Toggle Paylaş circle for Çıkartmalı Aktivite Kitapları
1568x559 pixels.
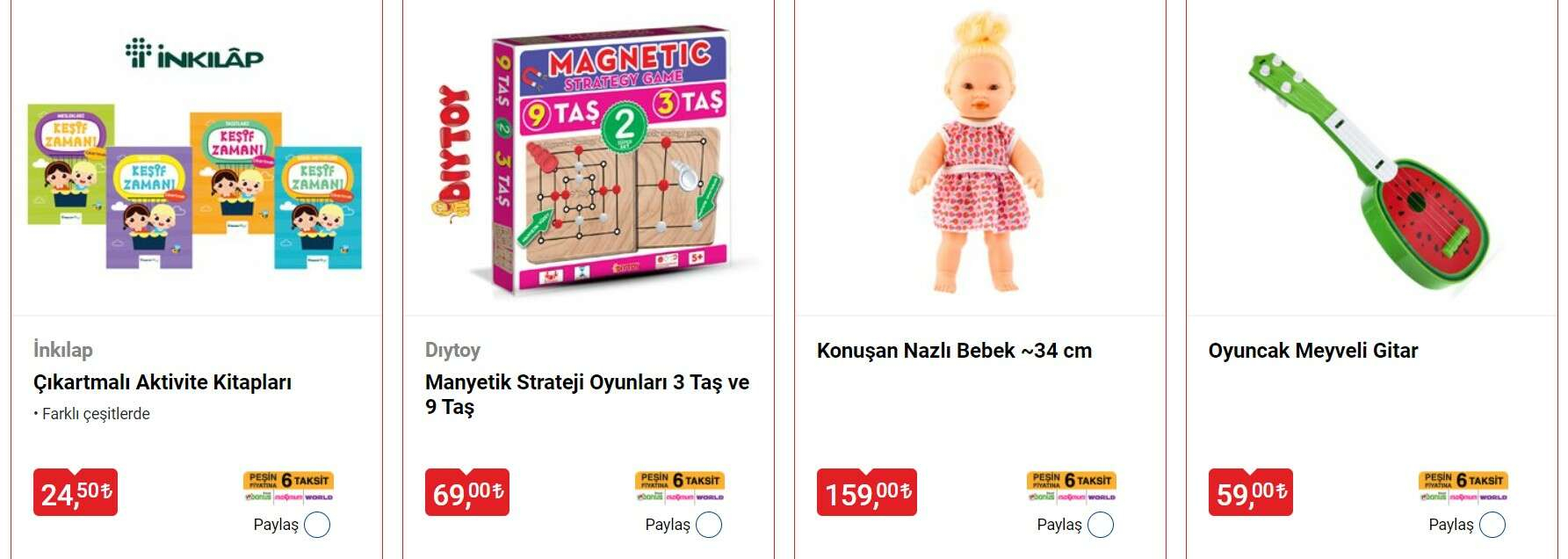tap(317, 525)
